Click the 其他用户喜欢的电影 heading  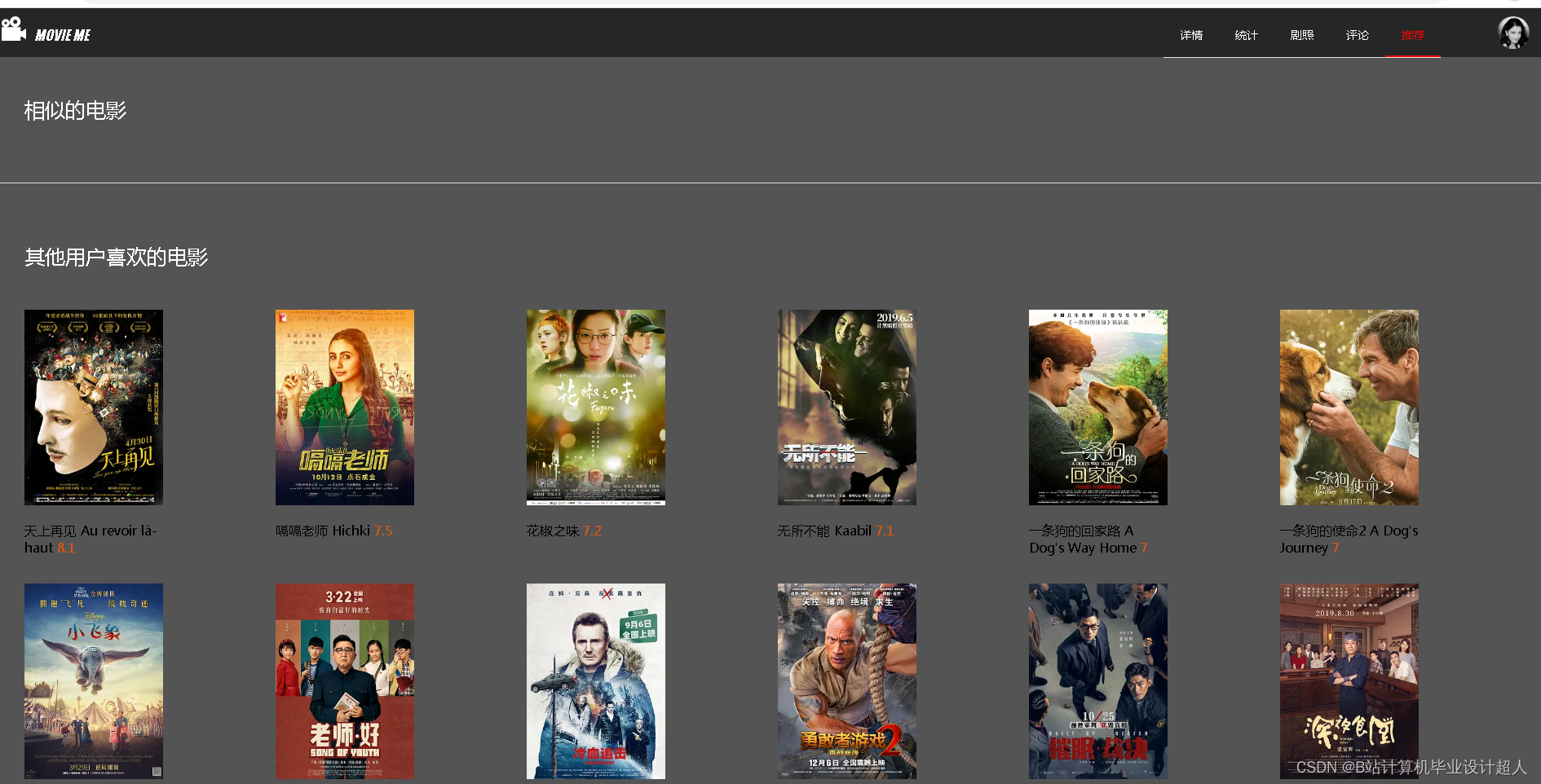pos(116,258)
